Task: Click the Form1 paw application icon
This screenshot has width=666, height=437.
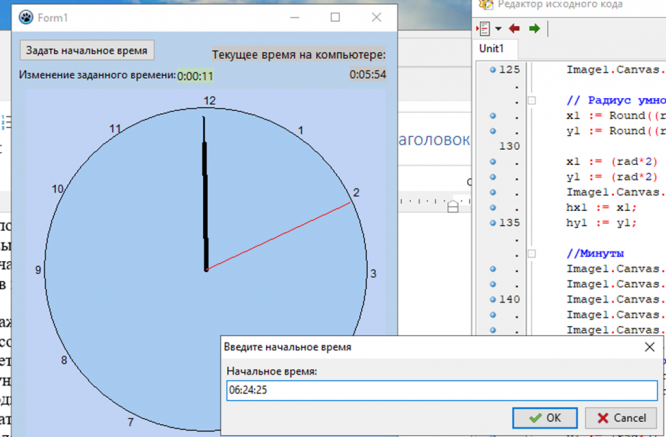Action: click(x=25, y=18)
